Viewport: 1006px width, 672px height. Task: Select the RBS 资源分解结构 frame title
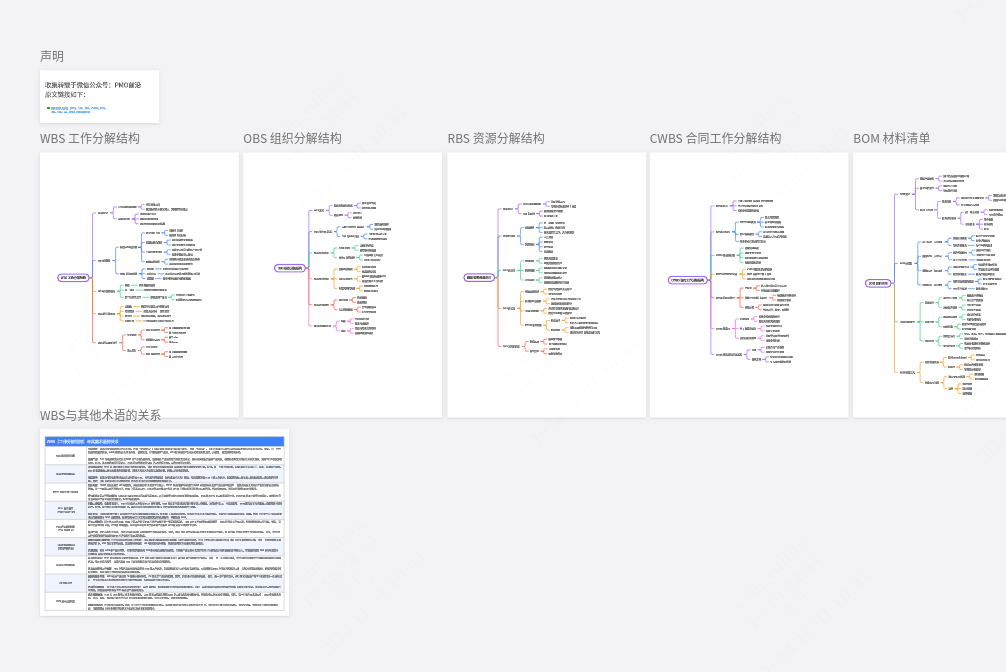[496, 139]
